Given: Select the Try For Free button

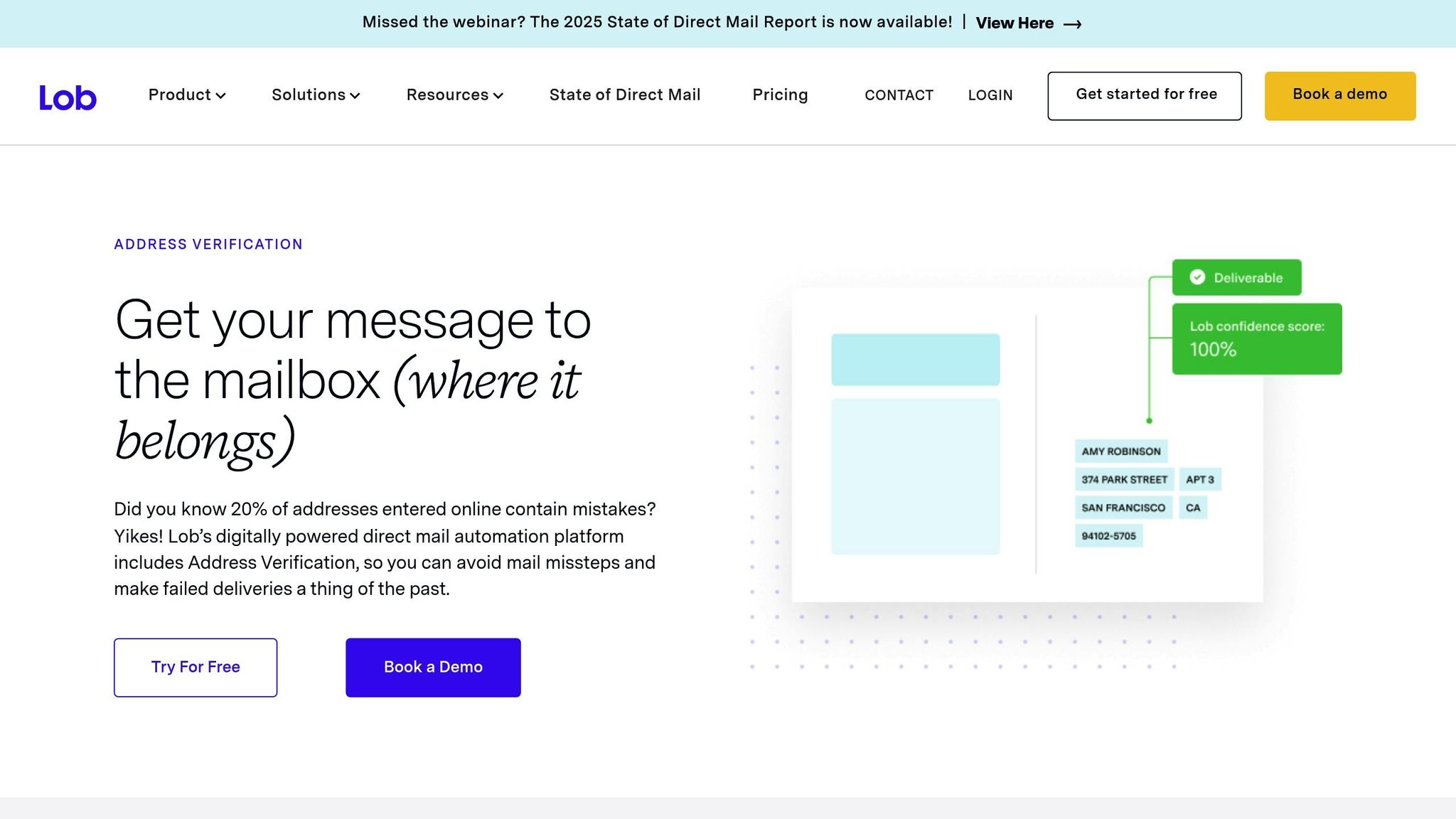Looking at the screenshot, I should click(x=195, y=667).
